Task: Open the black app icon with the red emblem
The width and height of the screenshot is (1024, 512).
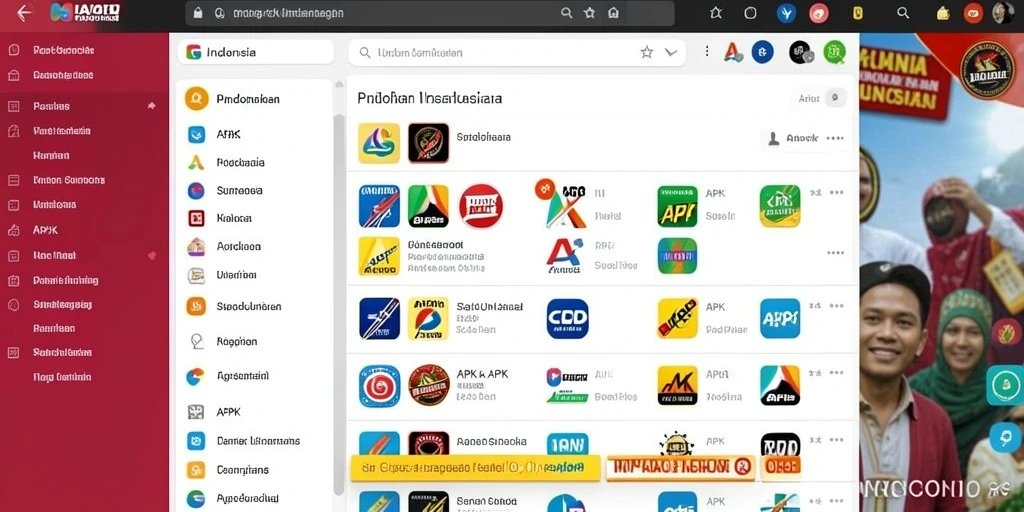Action: 428,143
